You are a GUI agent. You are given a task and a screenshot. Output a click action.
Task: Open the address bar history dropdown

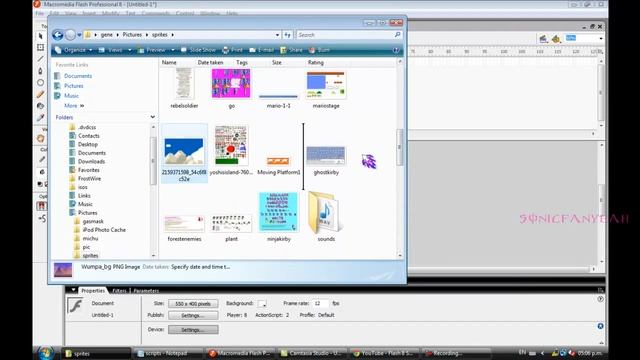pos(277,35)
